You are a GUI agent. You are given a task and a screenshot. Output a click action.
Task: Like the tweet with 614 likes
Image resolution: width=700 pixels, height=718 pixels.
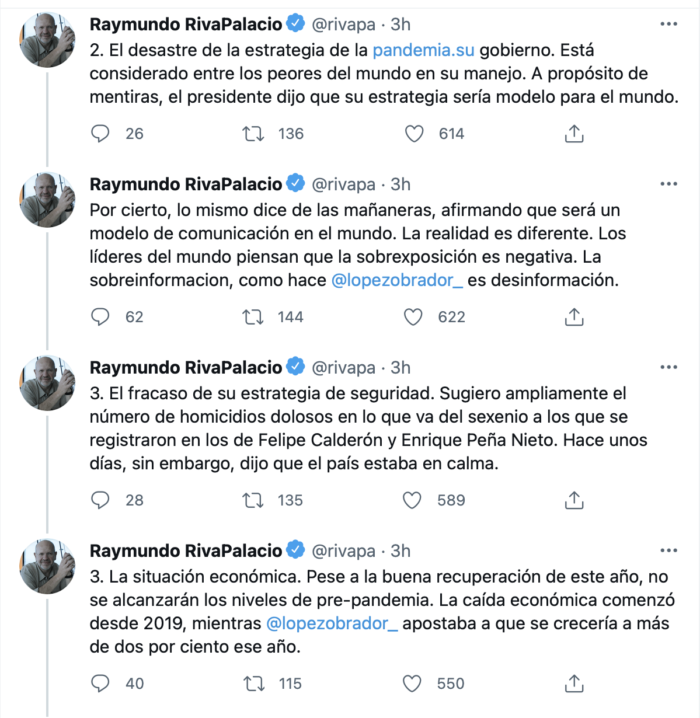click(x=413, y=133)
